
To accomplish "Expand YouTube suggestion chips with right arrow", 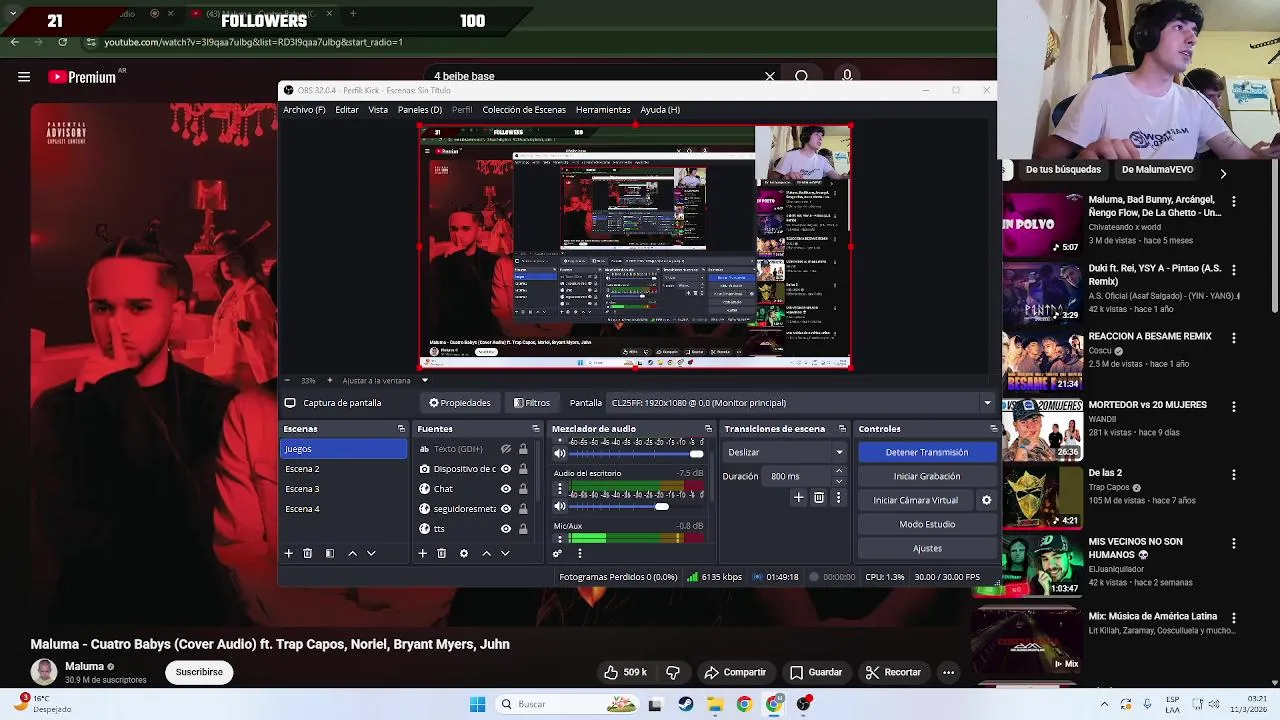I will click(x=1222, y=173).
